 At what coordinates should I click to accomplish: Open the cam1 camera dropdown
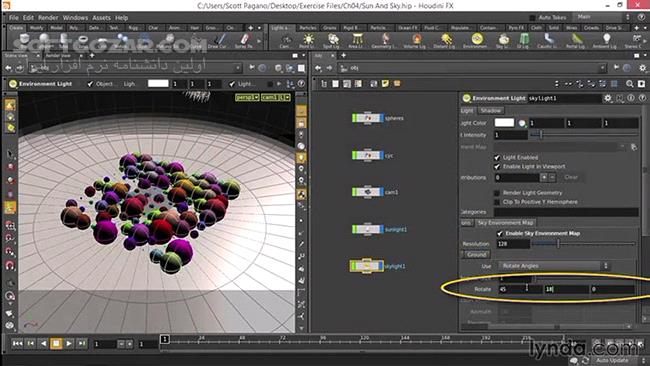point(276,97)
